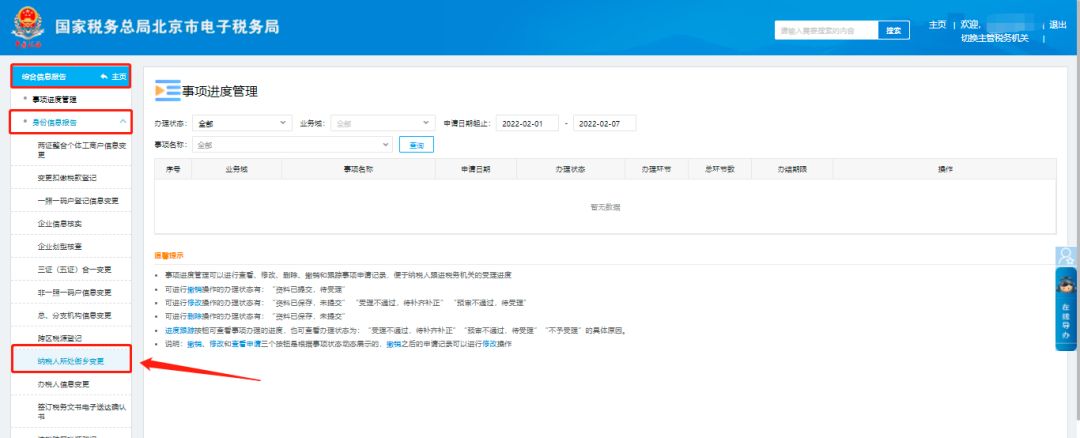Click the 申请日期 column header
The image size is (1080, 438).
click(475, 169)
